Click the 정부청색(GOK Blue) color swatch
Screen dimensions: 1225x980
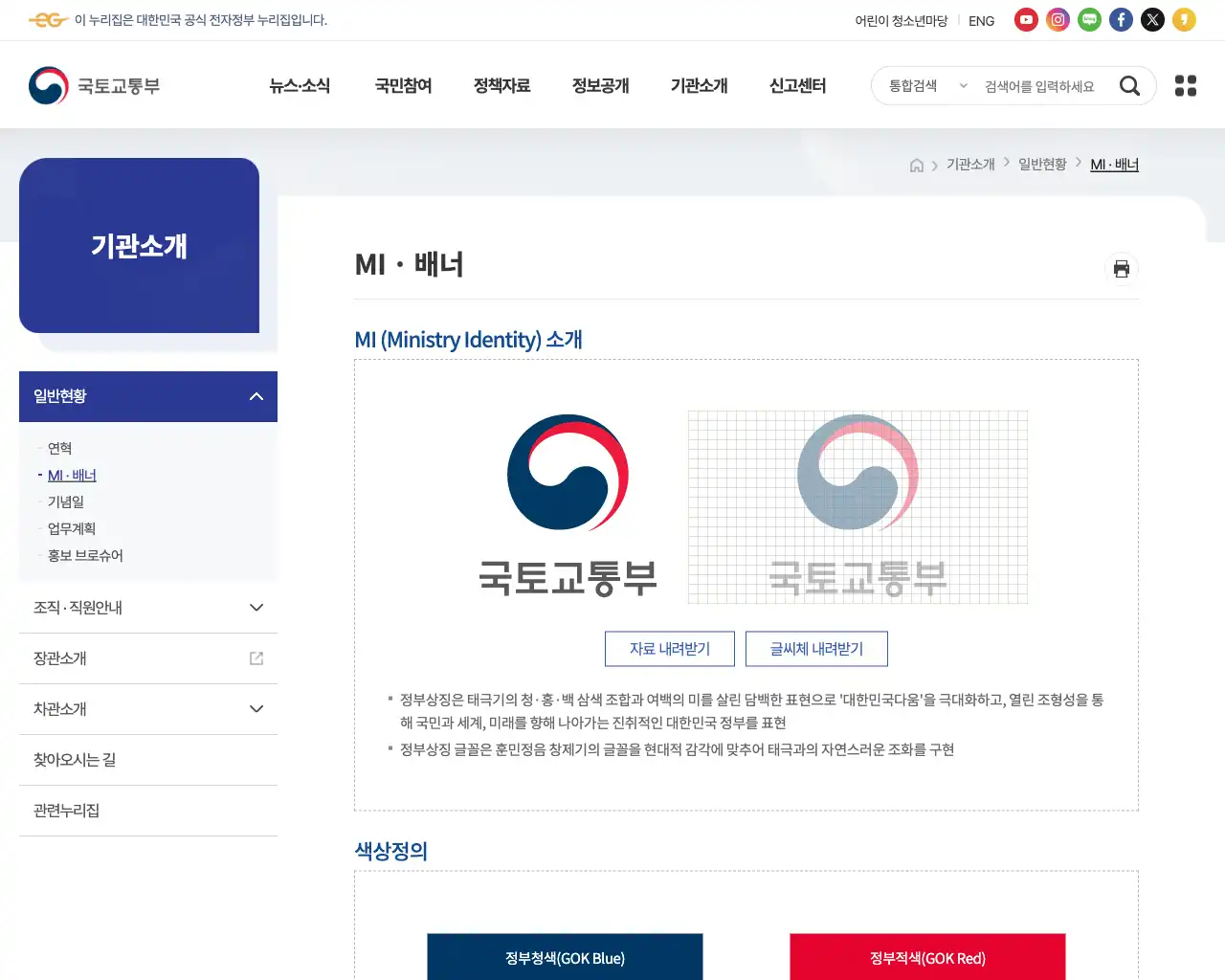point(565,957)
